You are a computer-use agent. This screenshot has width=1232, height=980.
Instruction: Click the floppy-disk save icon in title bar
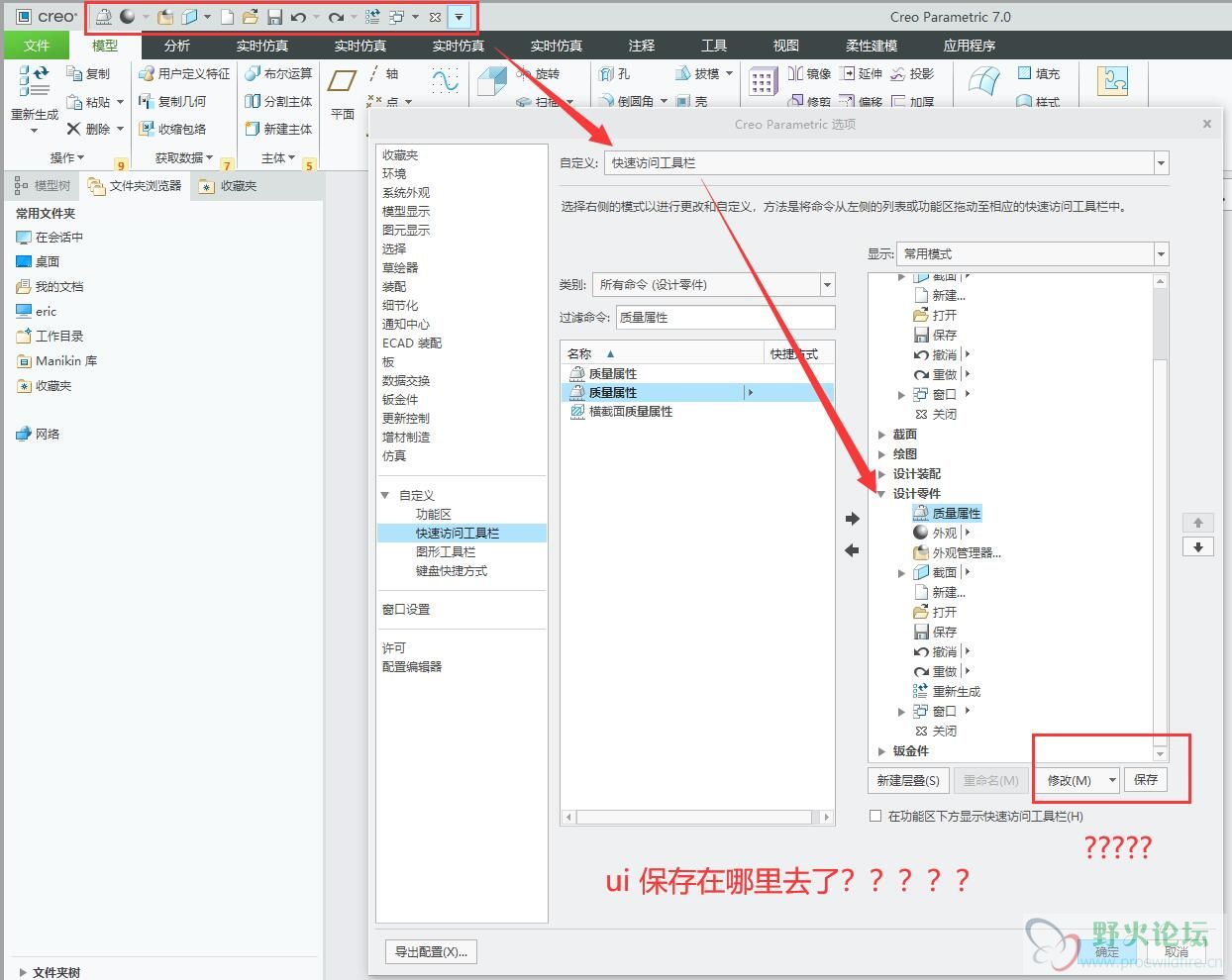[275, 17]
